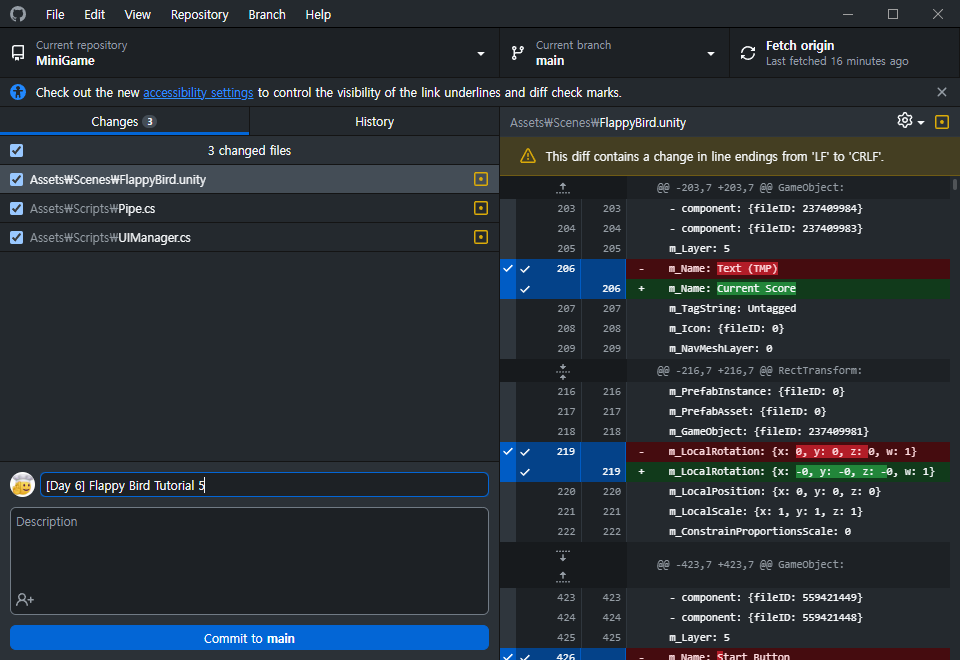This screenshot has width=960, height=660.
Task: Toggle removed line 206 Text (TMP) selection
Action: (525, 269)
